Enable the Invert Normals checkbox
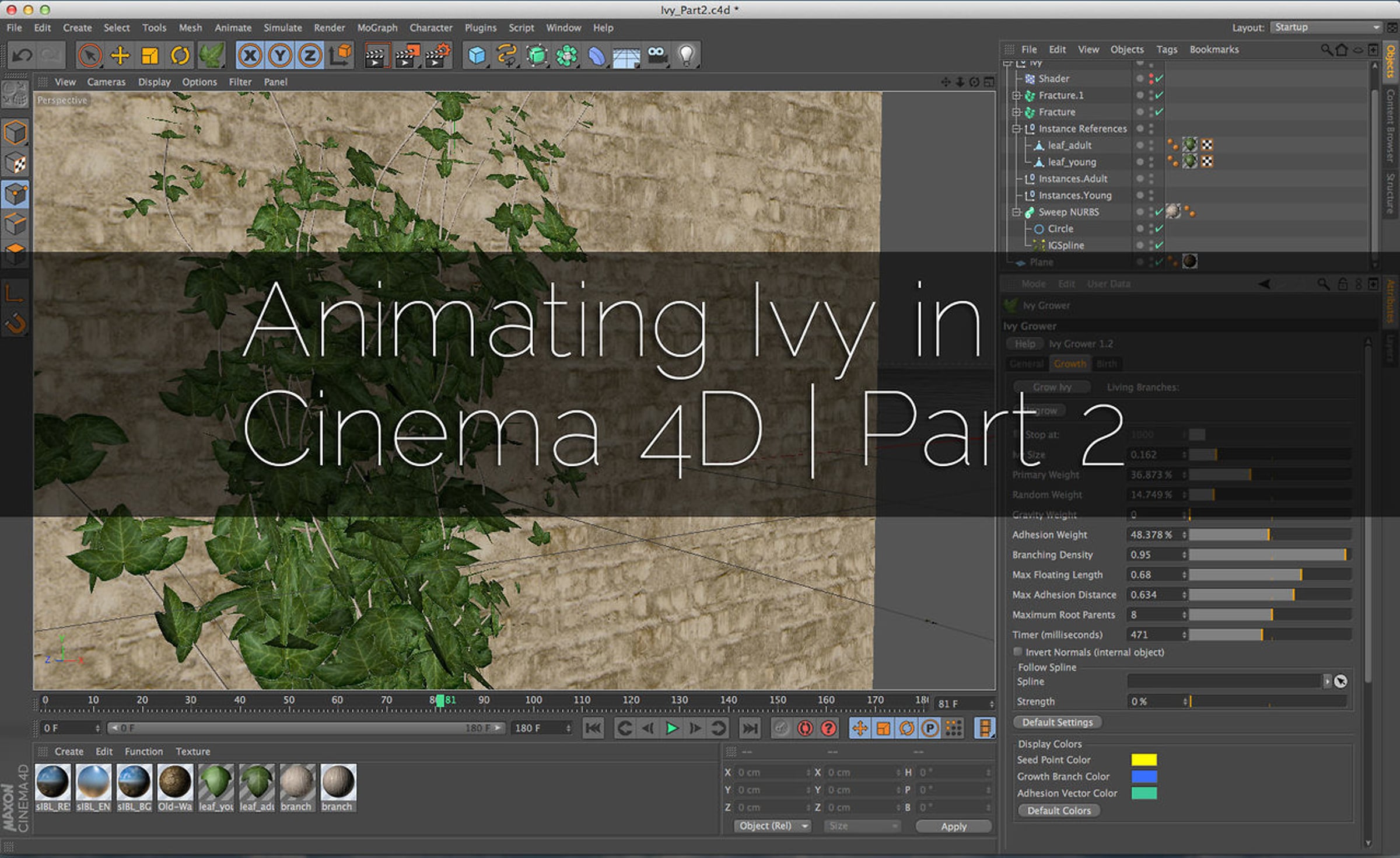Image resolution: width=1400 pixels, height=858 pixels. tap(1017, 652)
